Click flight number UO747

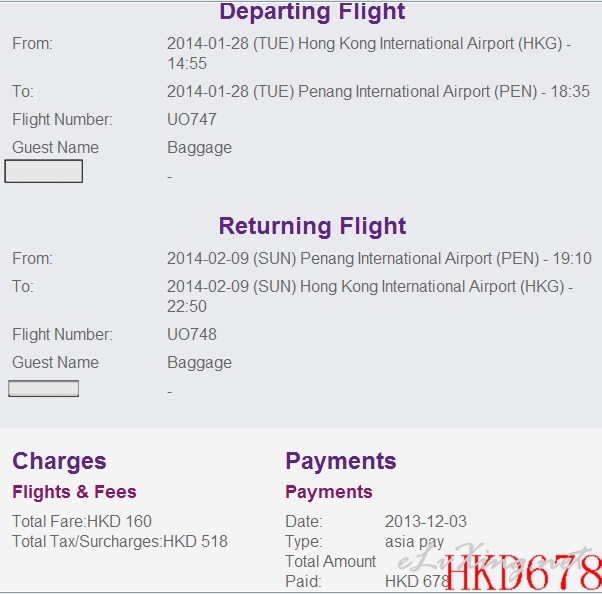coord(192,119)
